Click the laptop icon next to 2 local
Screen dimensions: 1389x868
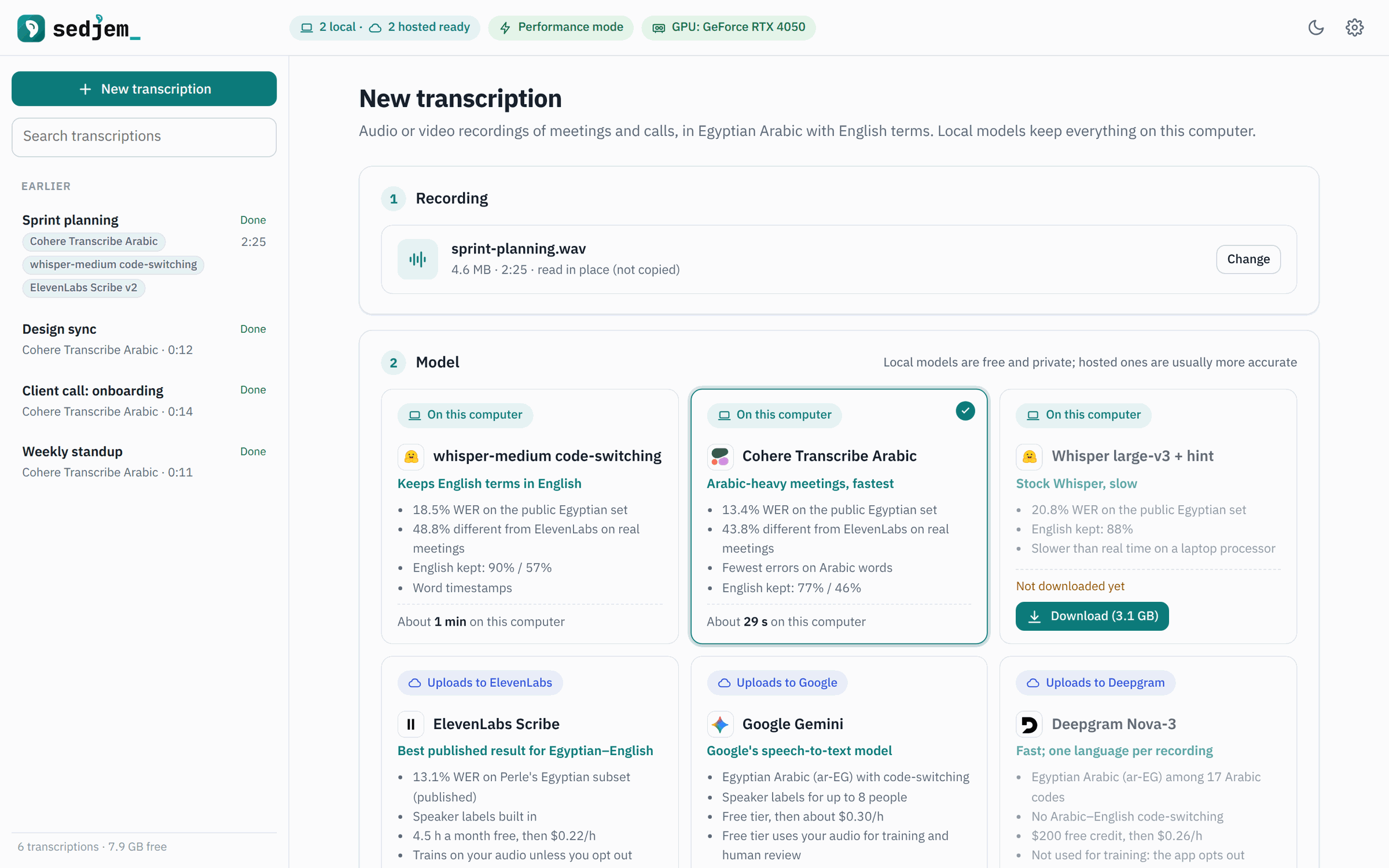pos(307,28)
